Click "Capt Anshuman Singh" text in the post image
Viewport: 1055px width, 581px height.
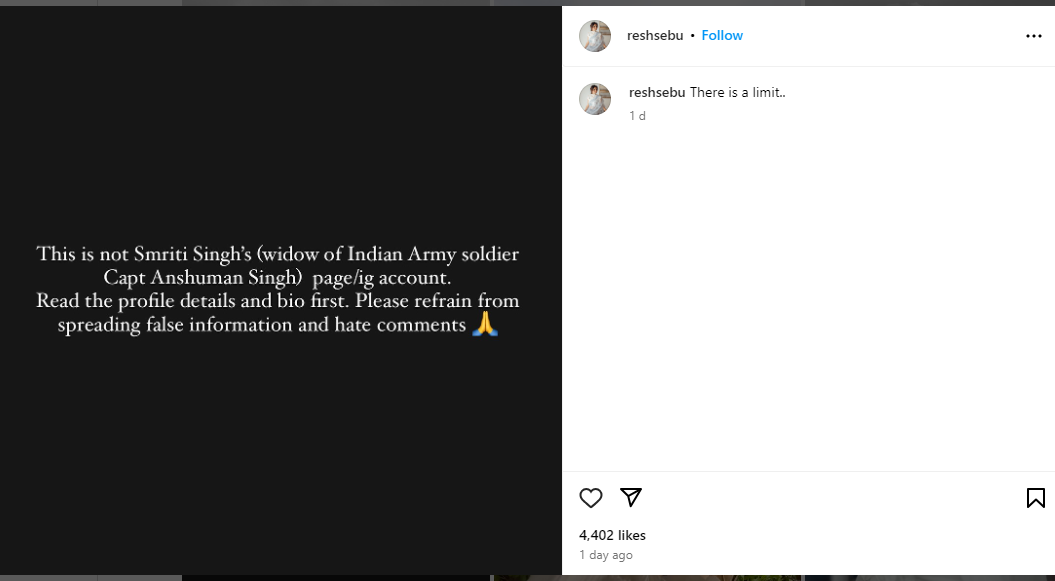coord(203,277)
